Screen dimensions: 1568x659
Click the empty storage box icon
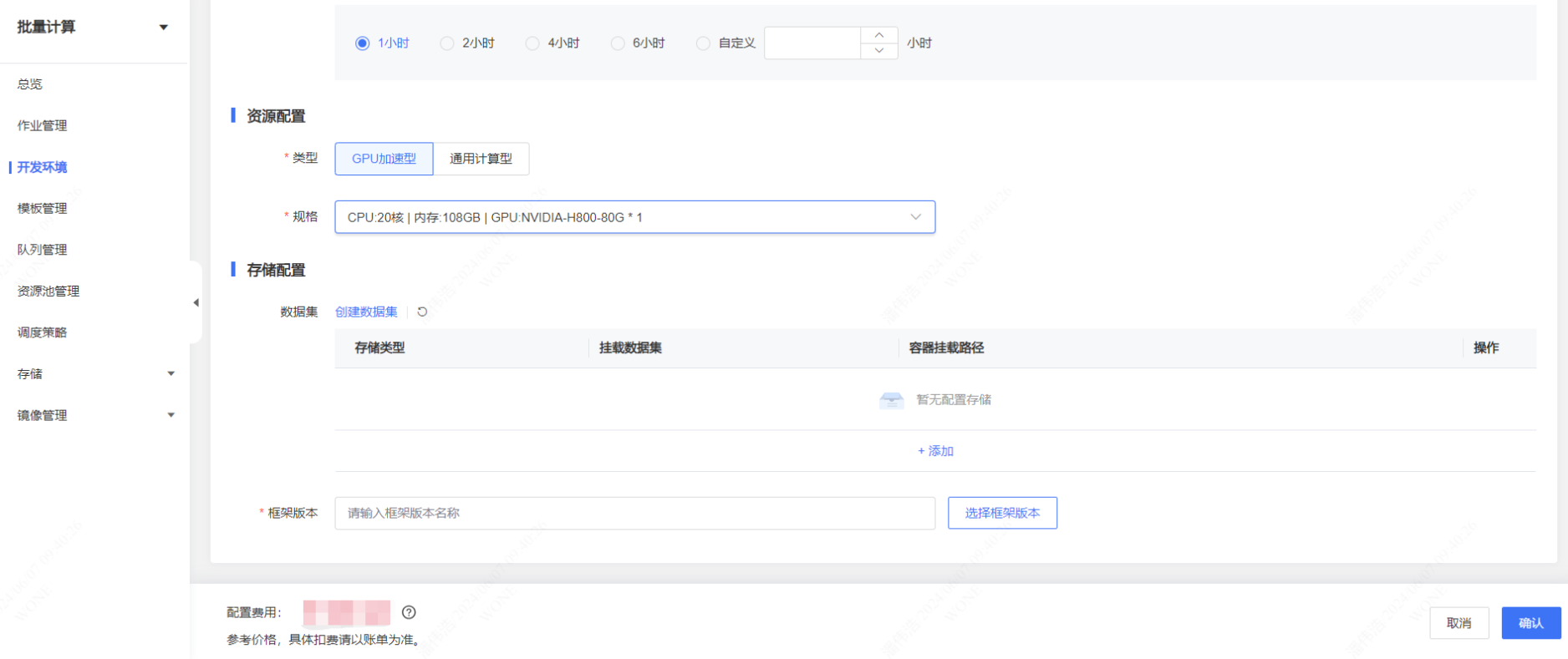pos(892,400)
